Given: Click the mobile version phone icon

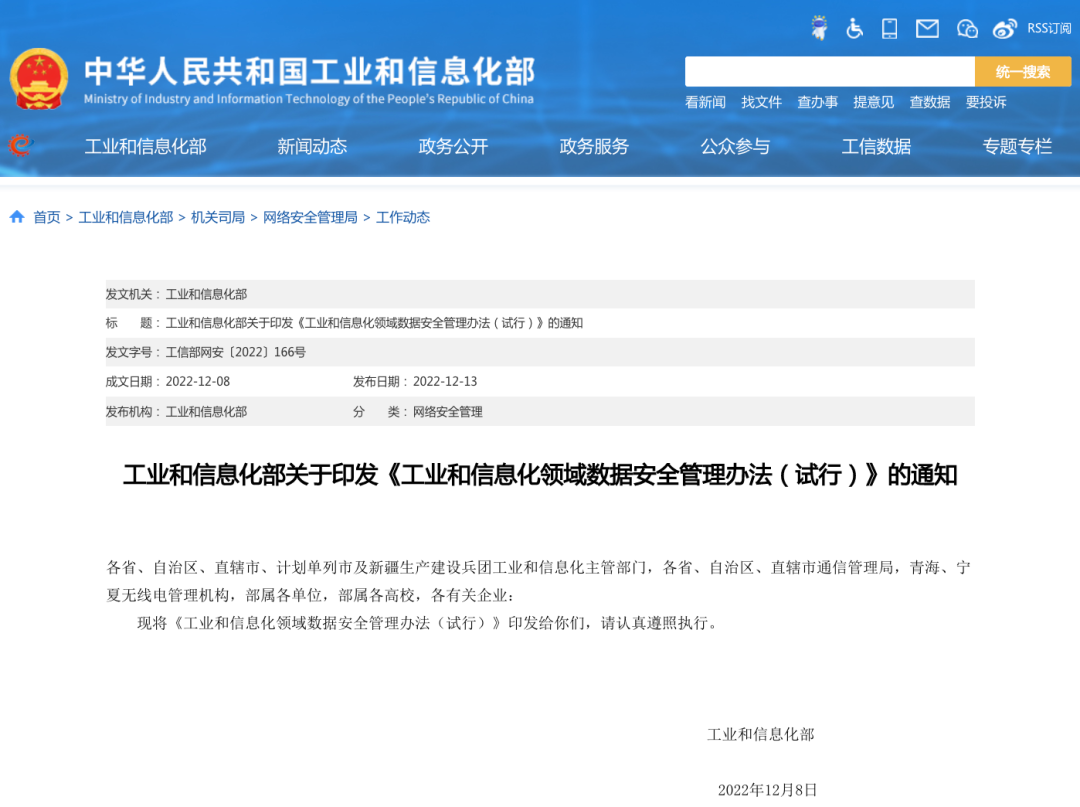Looking at the screenshot, I should click(889, 28).
